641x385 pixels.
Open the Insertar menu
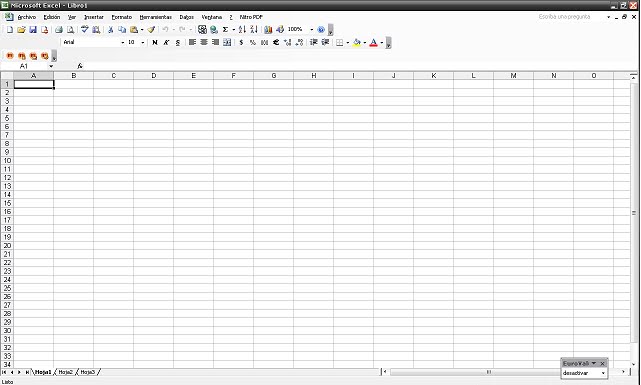[94, 17]
